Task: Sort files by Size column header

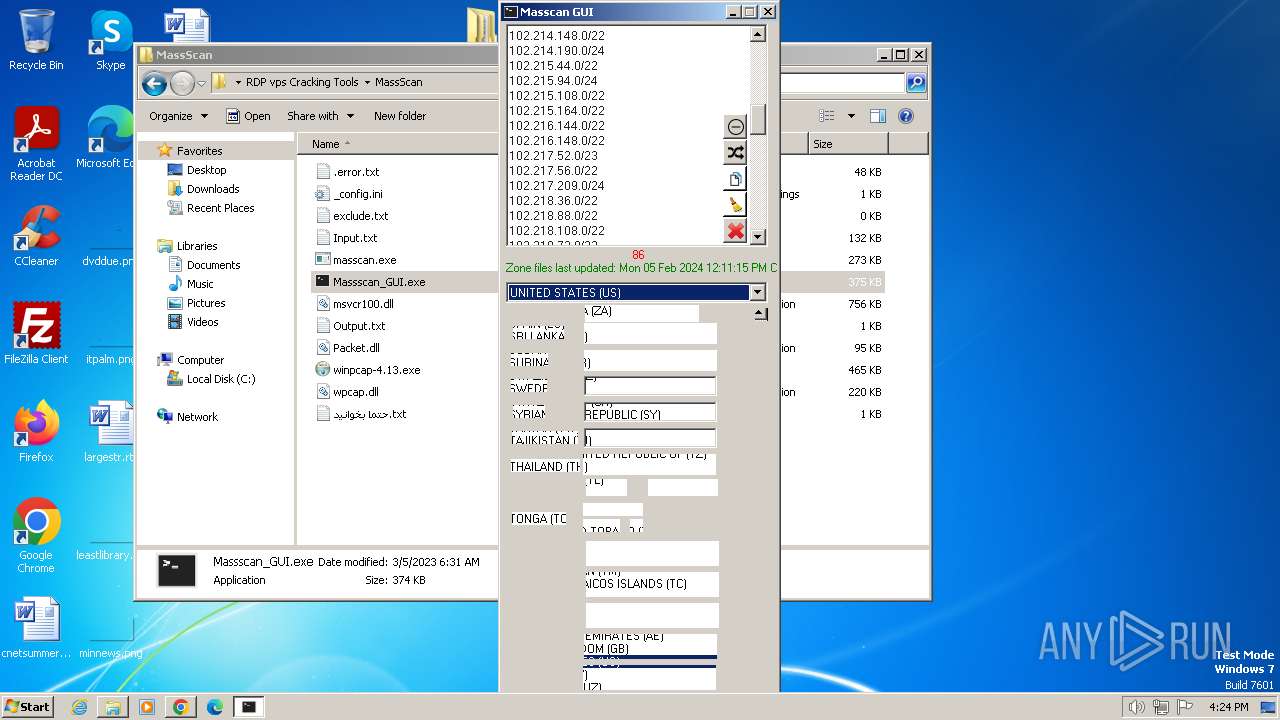Action: (848, 144)
